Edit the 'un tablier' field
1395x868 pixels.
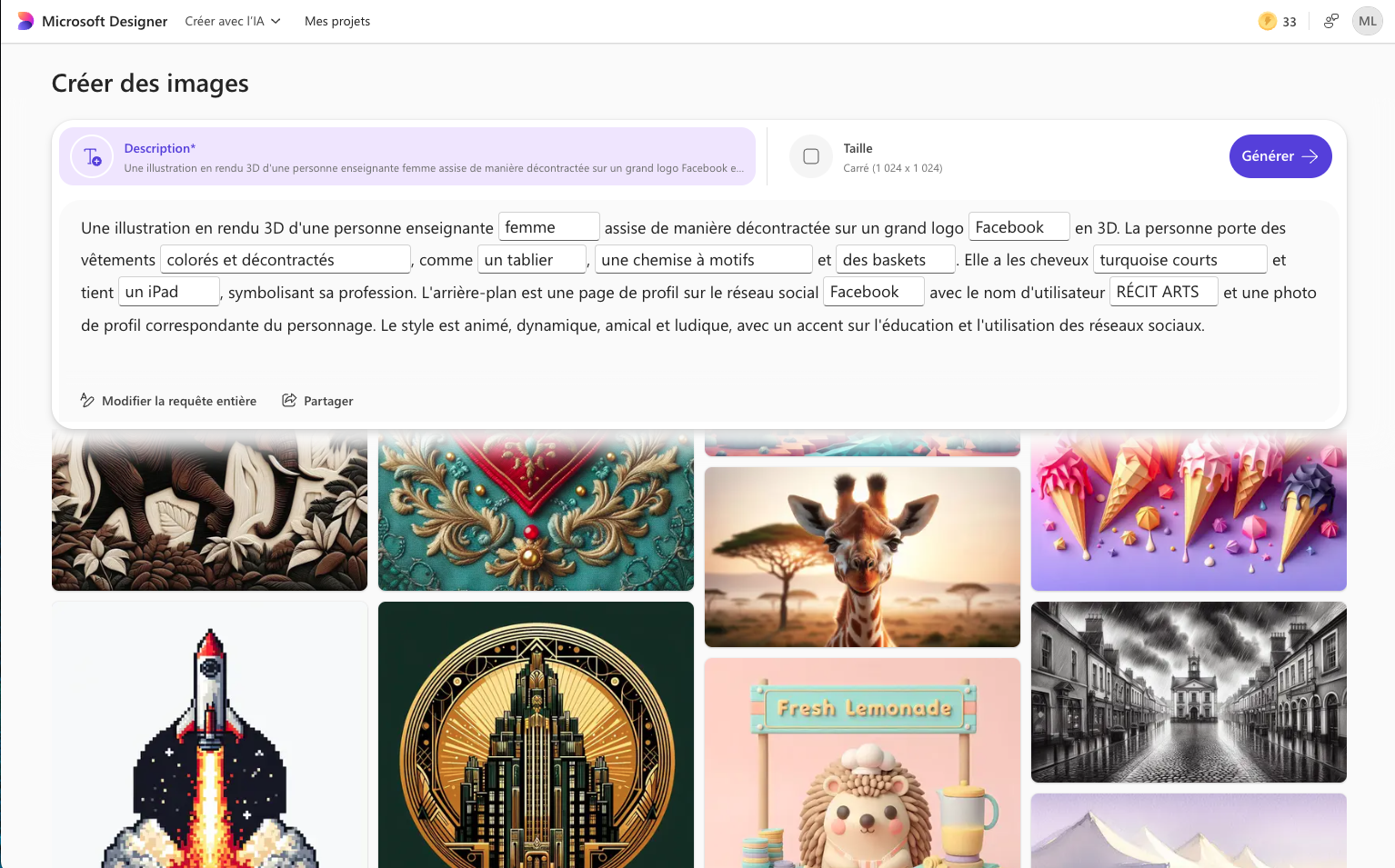[532, 260]
